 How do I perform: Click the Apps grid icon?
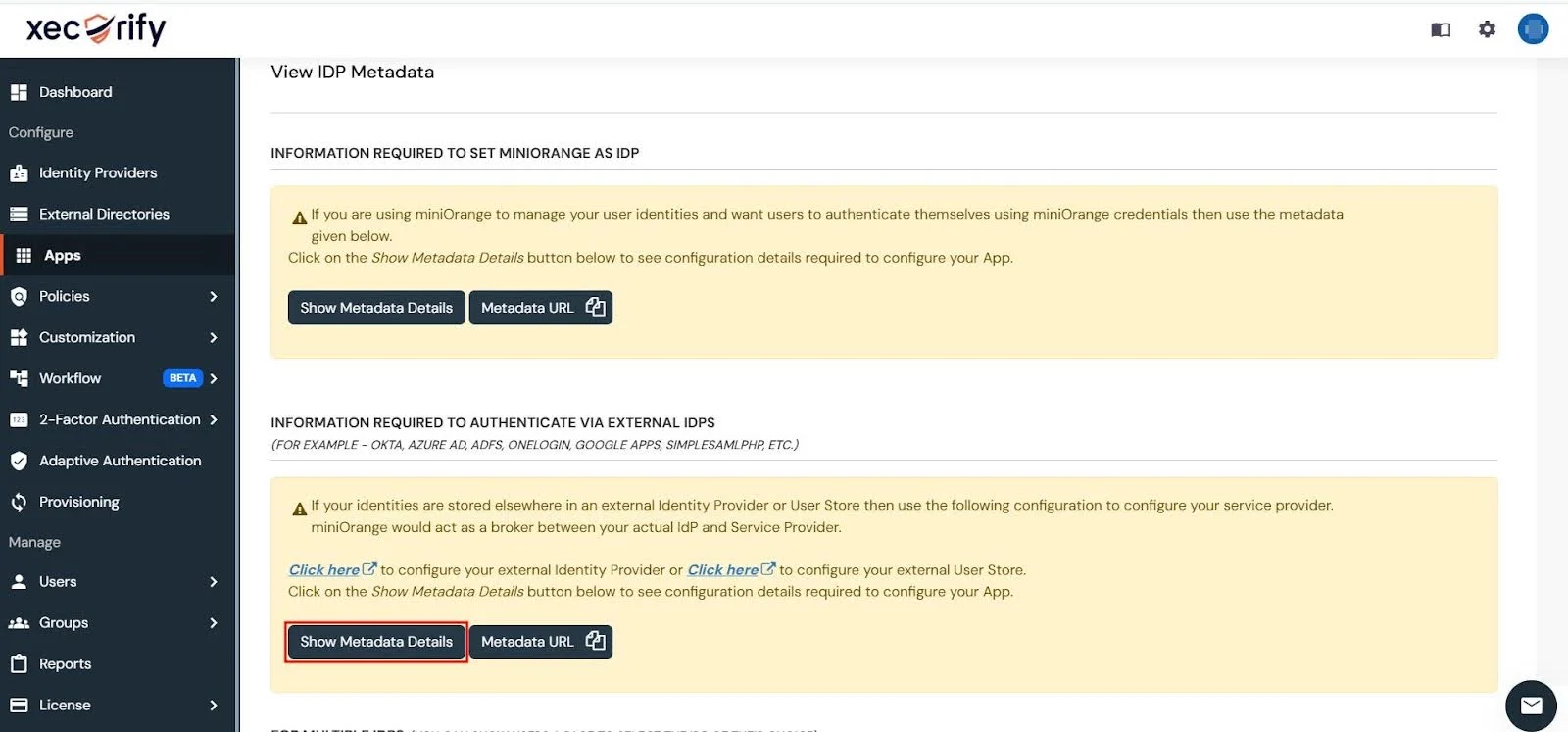[24, 255]
